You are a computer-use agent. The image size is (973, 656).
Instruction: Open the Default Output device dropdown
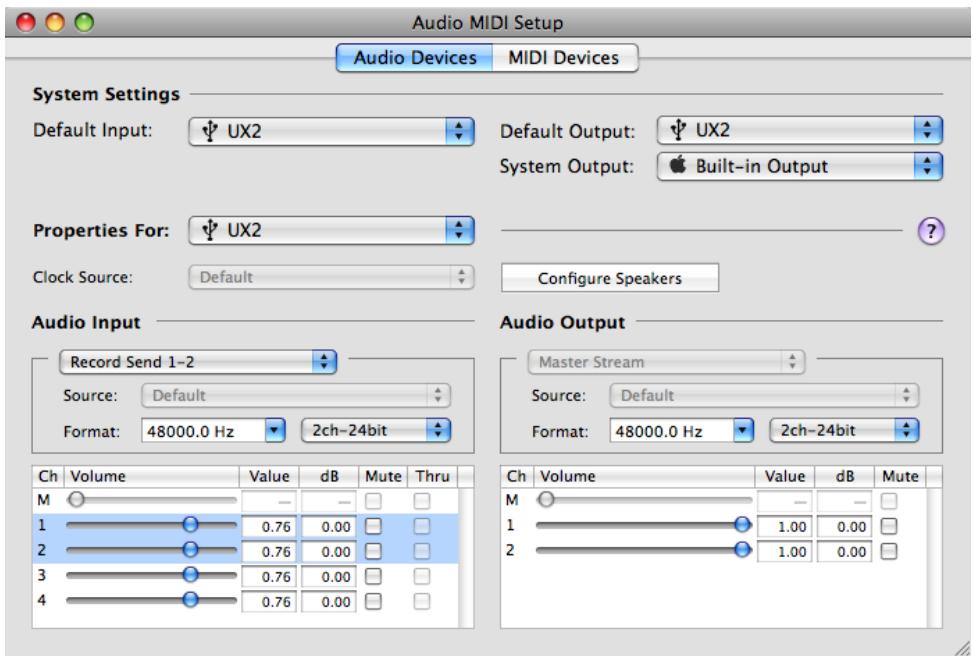pos(800,130)
